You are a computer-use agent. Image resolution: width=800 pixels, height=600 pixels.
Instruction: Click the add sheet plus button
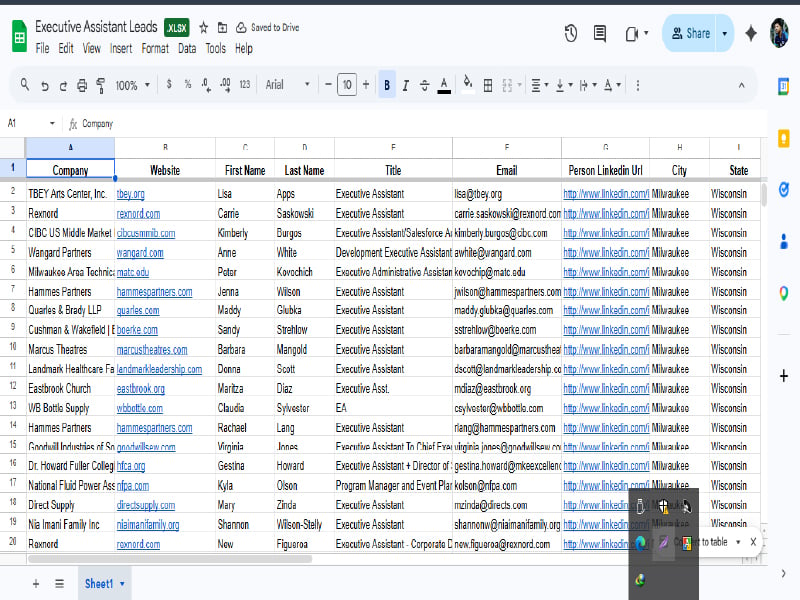click(36, 584)
